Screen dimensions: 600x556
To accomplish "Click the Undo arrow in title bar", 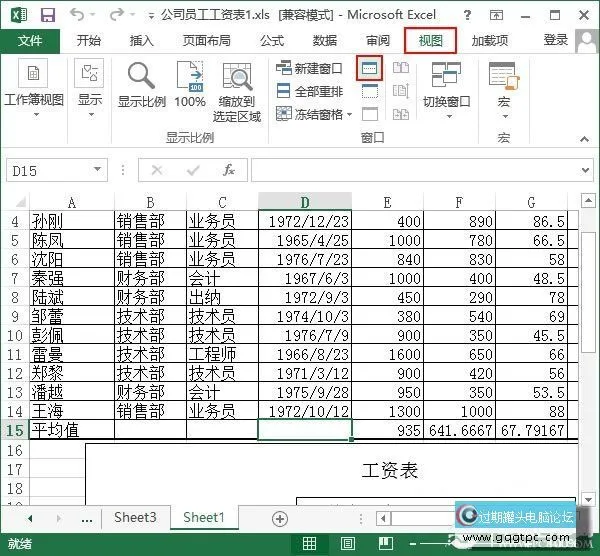I will point(79,15).
